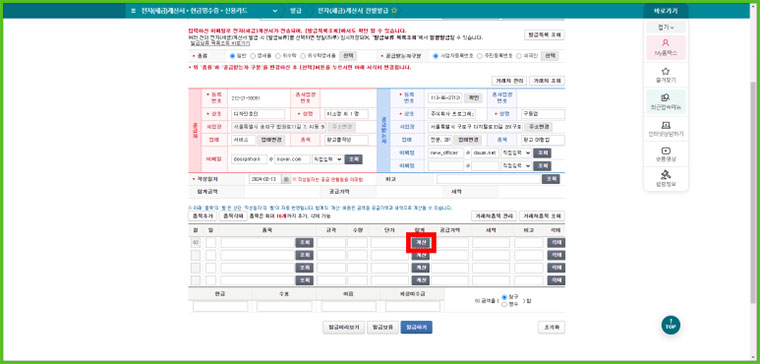Click 선택 button after 종류 options
The width and height of the screenshot is (760, 364).
[x=347, y=56]
